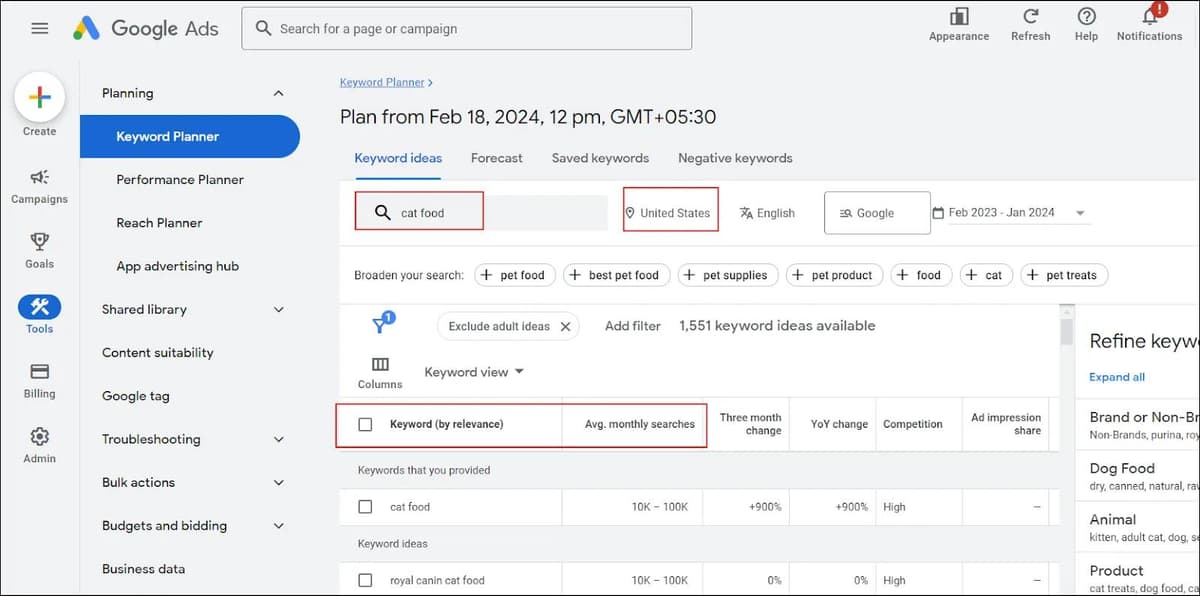Click the English language setting

coord(767,213)
